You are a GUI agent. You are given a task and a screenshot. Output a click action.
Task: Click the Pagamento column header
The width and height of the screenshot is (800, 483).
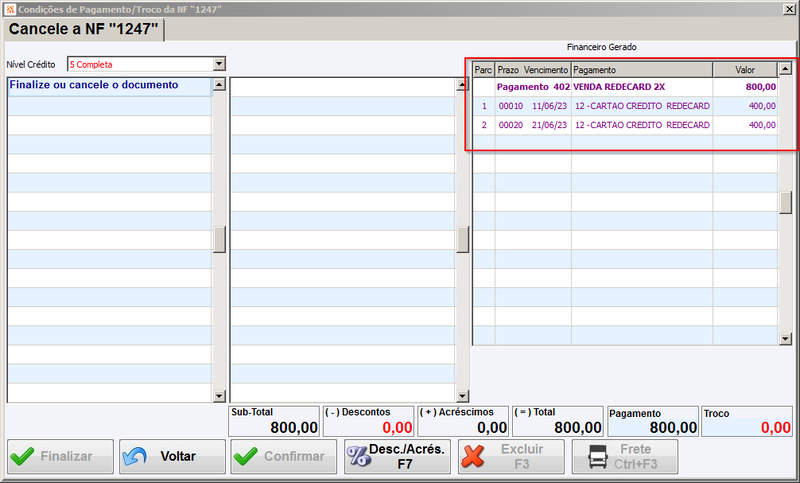[642, 70]
